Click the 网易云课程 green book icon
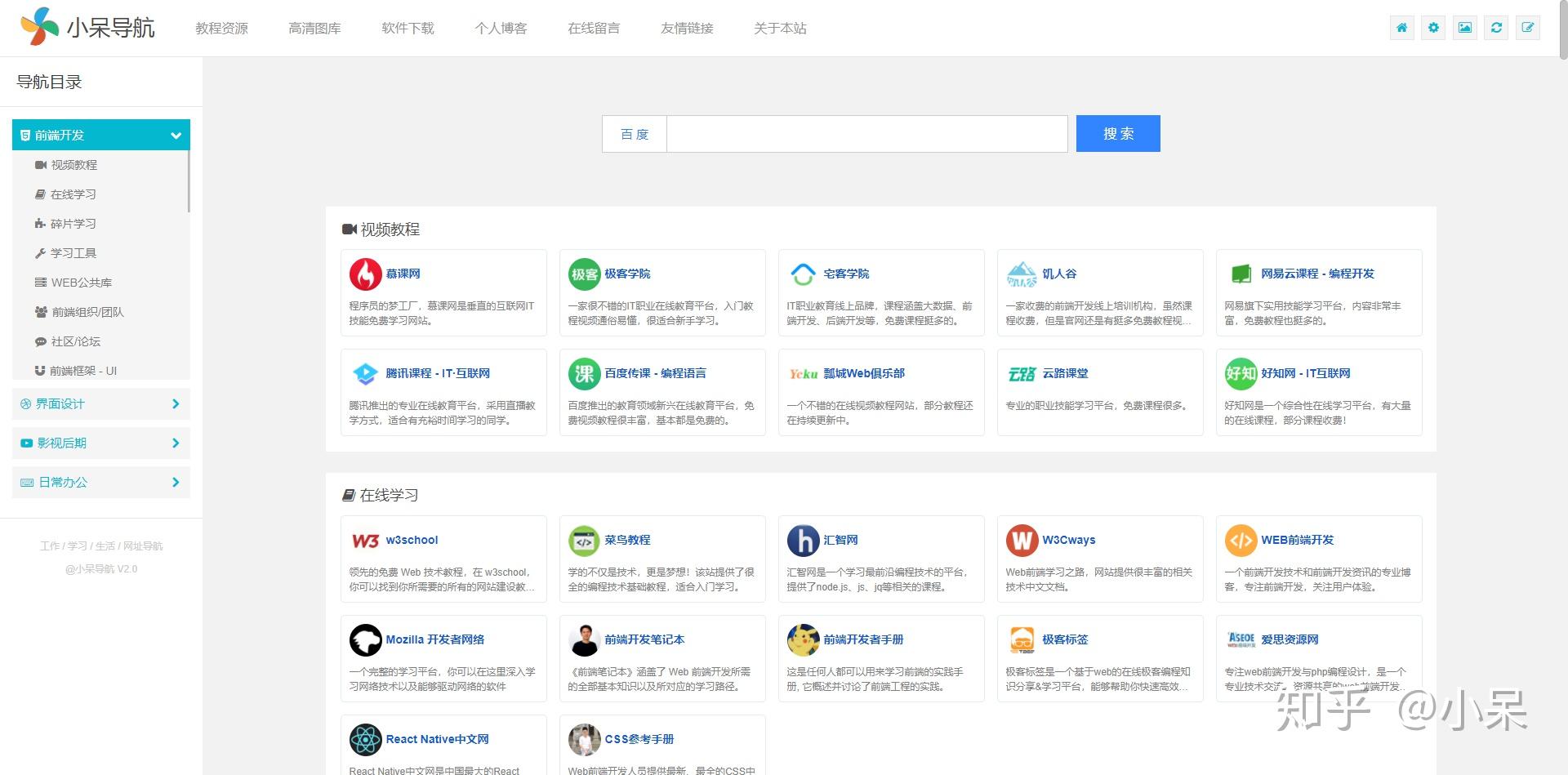The image size is (1568, 775). click(x=1241, y=274)
